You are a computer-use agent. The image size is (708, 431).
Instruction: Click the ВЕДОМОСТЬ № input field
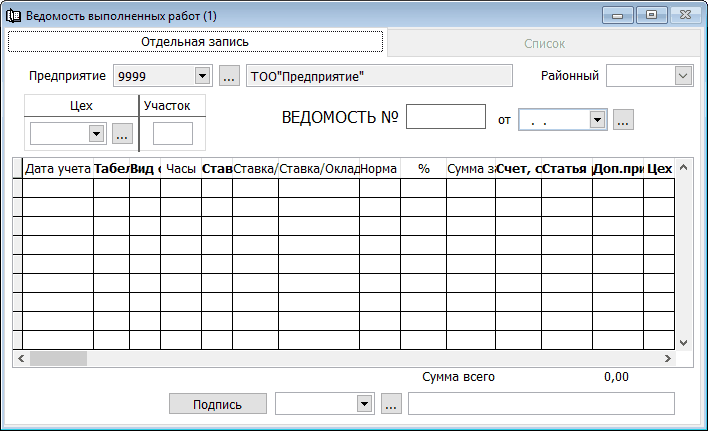pyautogui.click(x=445, y=117)
